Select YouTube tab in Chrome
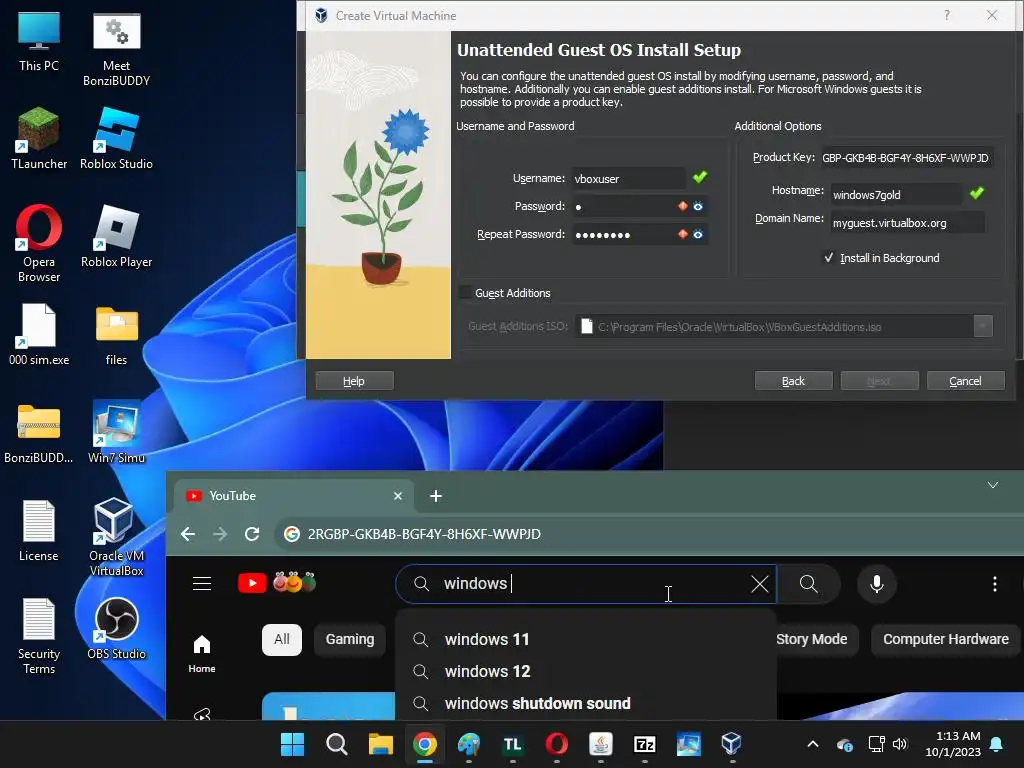This screenshot has width=1024, height=768. tap(294, 496)
